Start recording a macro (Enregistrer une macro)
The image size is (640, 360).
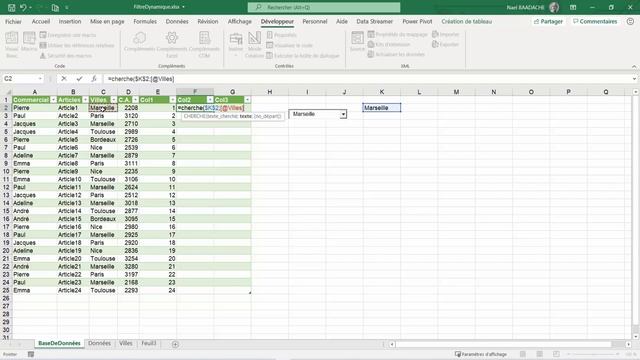[x=68, y=35]
